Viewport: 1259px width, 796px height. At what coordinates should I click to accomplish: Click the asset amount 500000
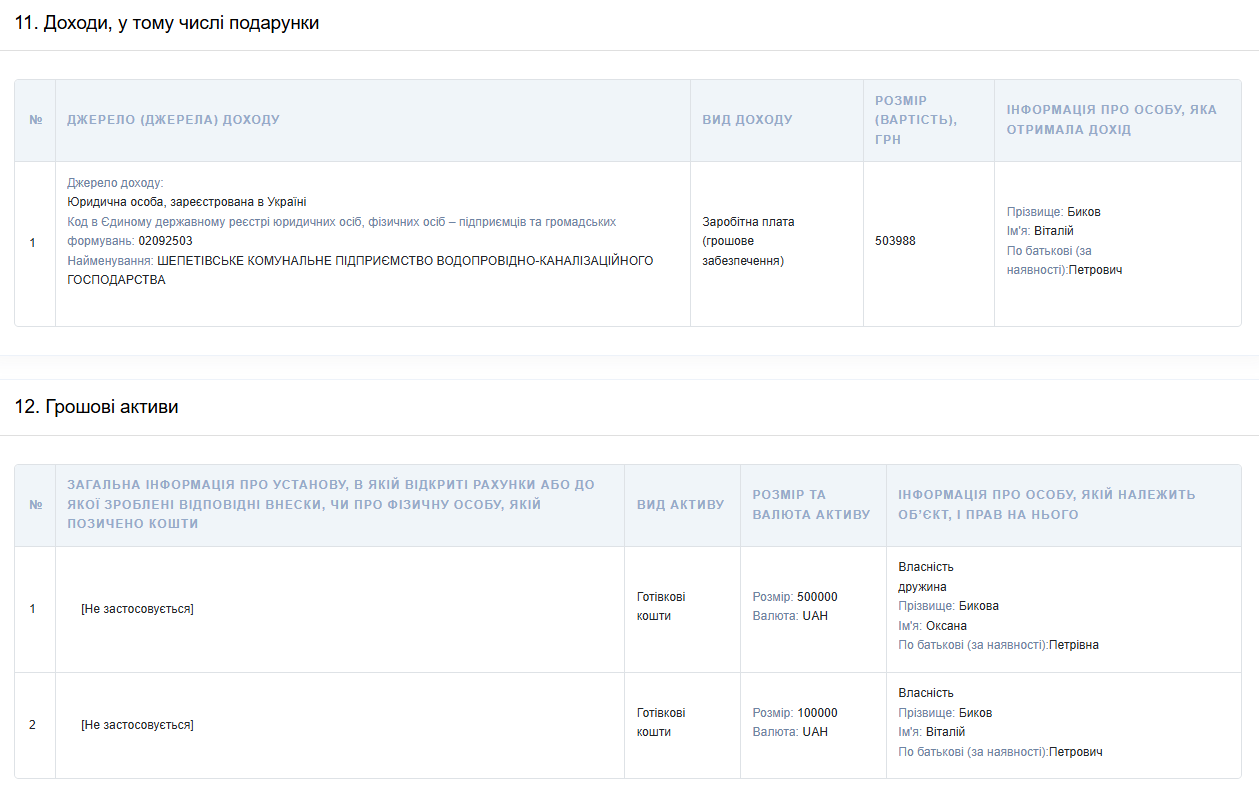817,597
